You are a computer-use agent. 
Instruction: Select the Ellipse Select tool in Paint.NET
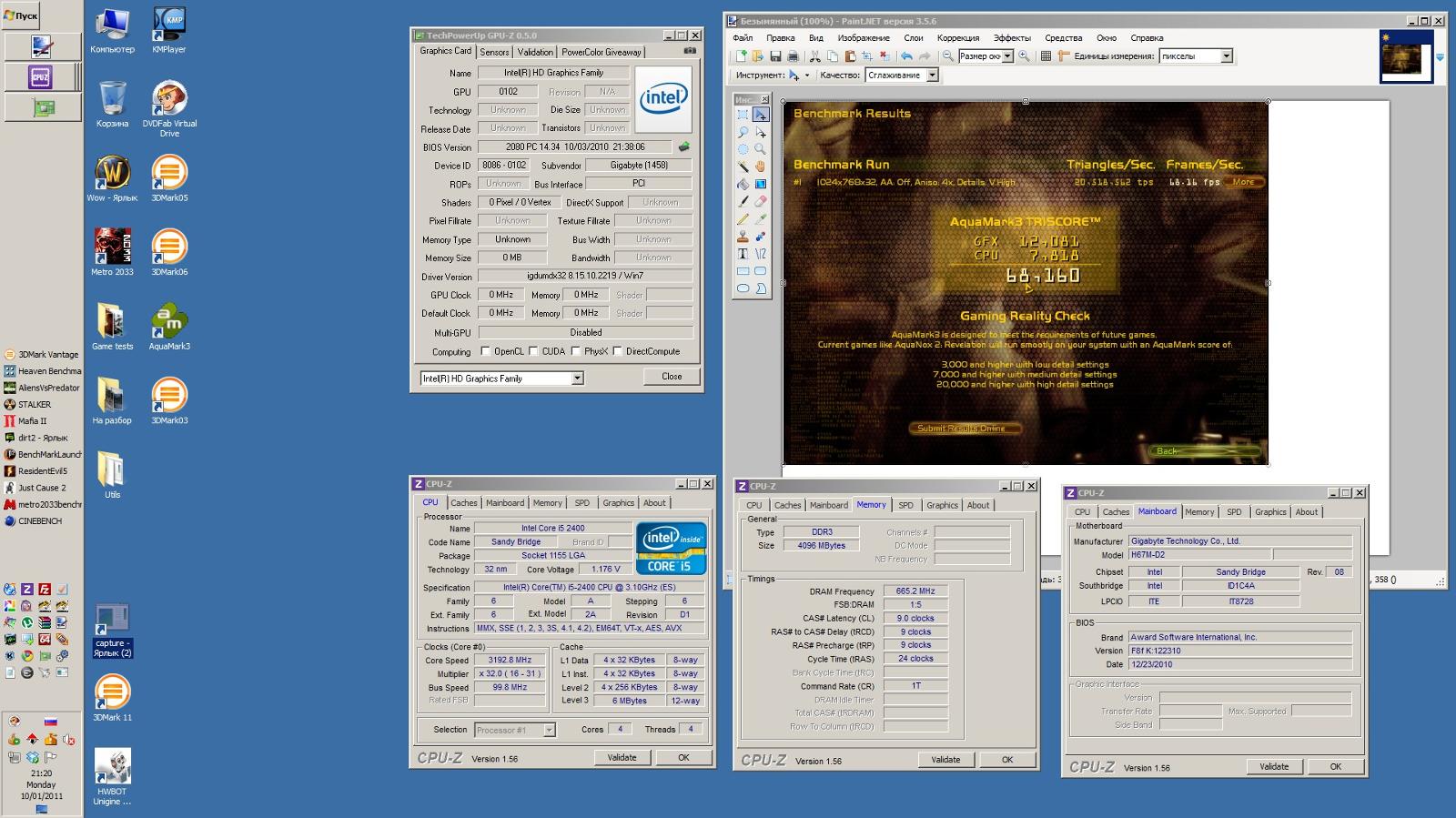(x=743, y=149)
